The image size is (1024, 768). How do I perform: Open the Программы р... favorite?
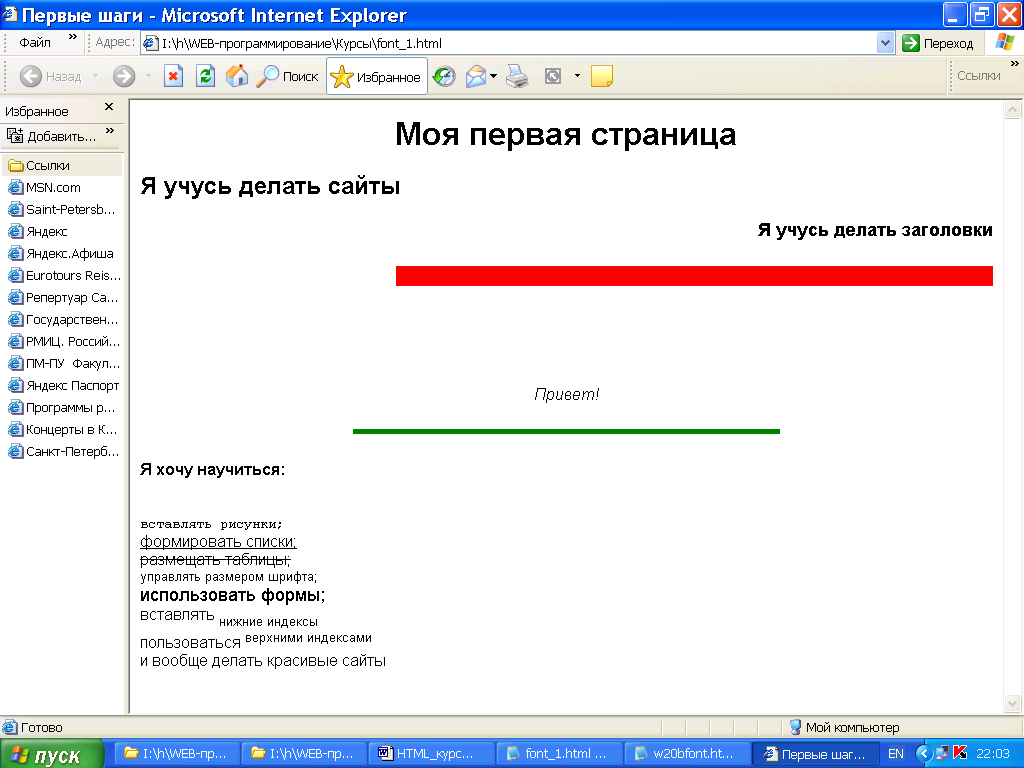63,408
